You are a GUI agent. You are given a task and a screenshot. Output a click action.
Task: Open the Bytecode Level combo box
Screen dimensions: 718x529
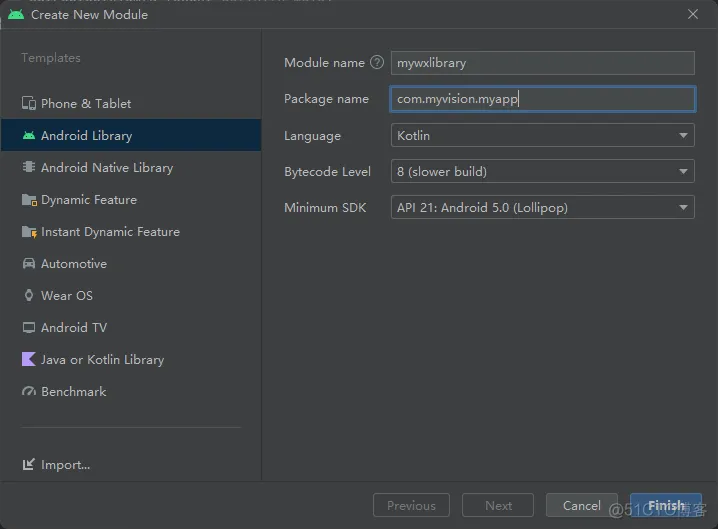click(x=543, y=171)
